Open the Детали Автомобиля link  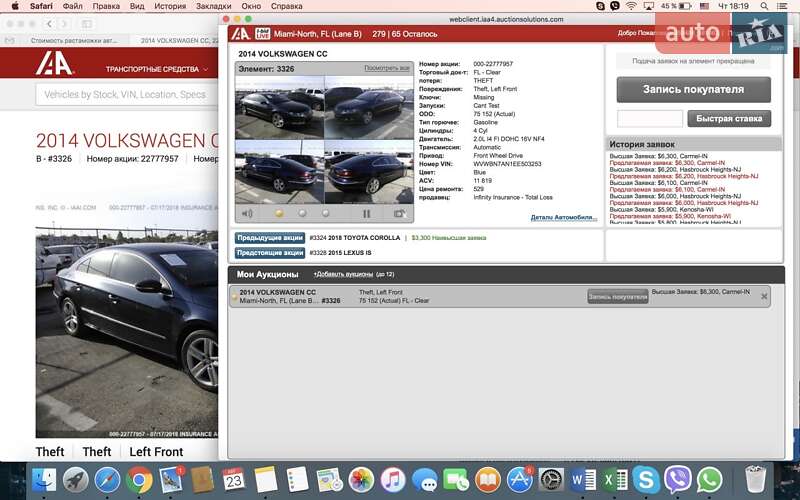point(563,217)
